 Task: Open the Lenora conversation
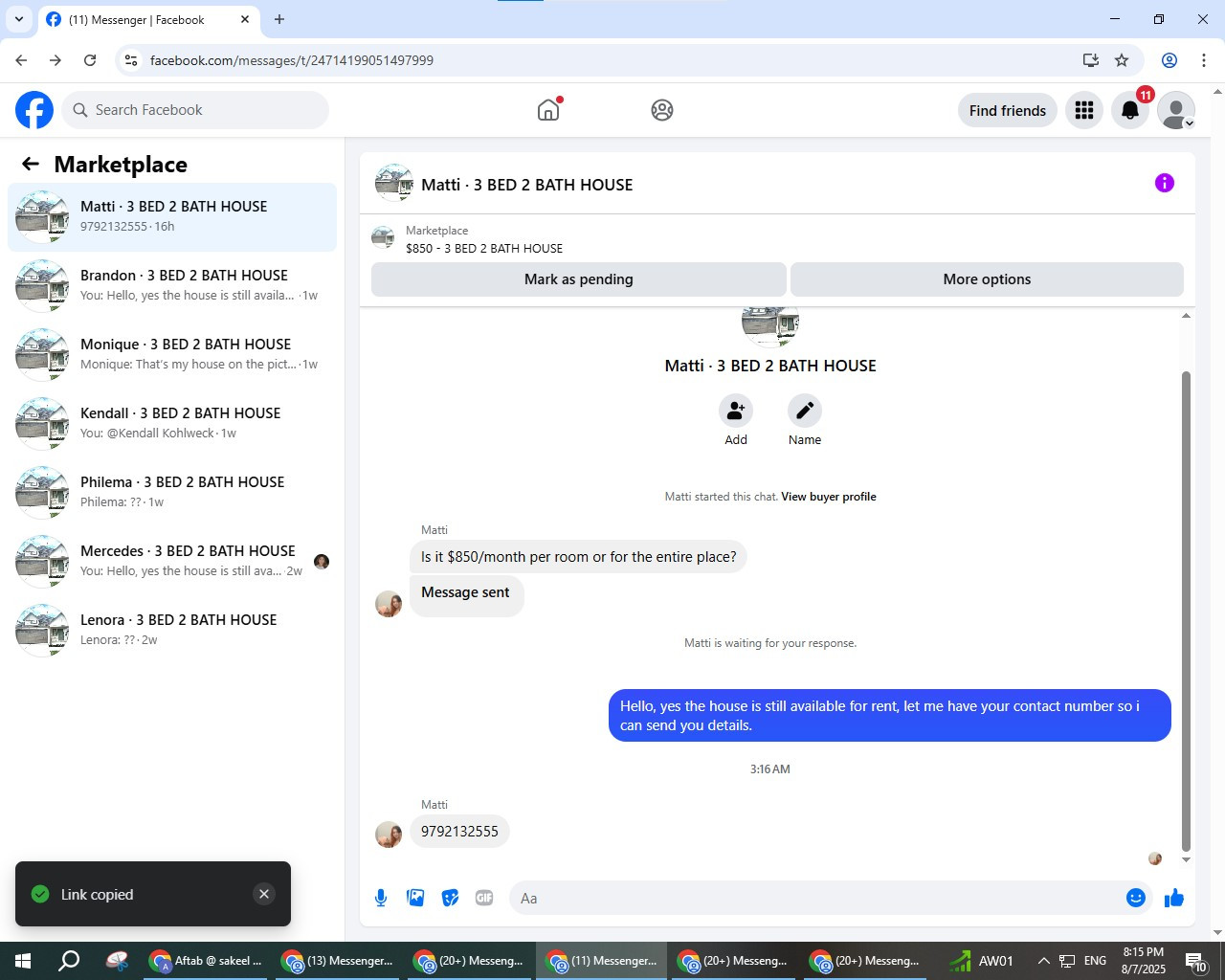tap(172, 631)
